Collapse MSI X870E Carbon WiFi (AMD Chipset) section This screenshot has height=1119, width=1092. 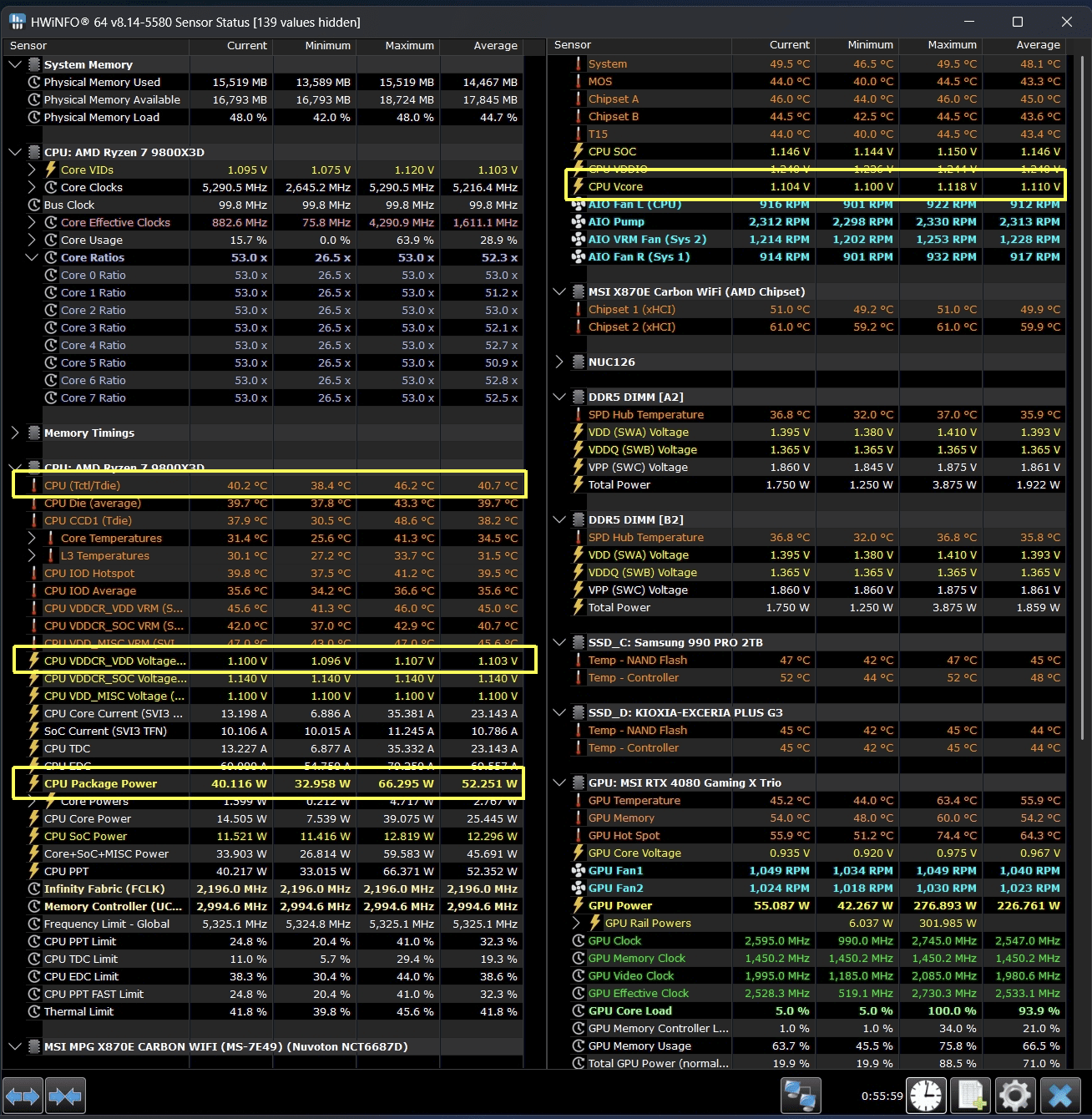pyautogui.click(x=559, y=291)
